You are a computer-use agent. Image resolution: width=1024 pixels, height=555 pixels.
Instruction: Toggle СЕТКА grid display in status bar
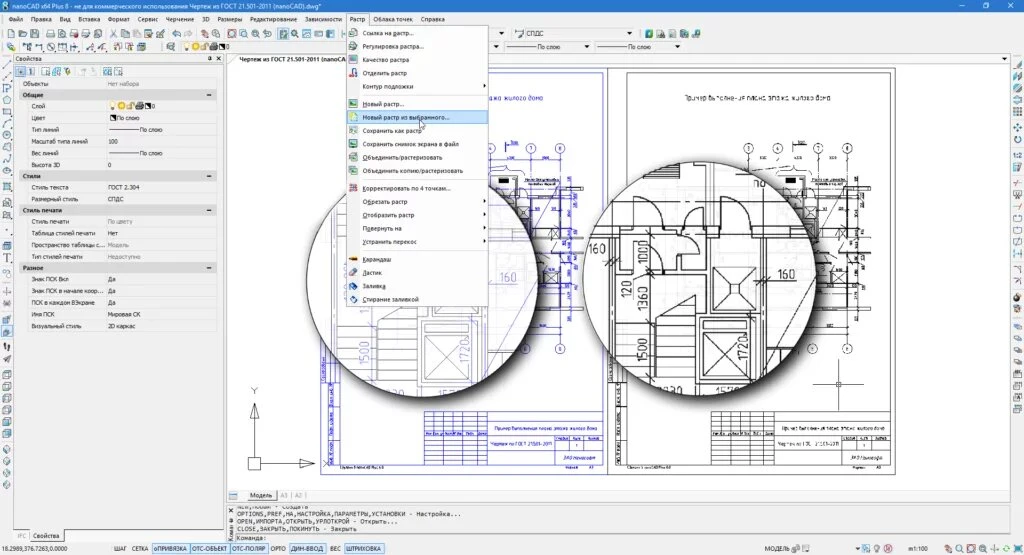[140, 548]
